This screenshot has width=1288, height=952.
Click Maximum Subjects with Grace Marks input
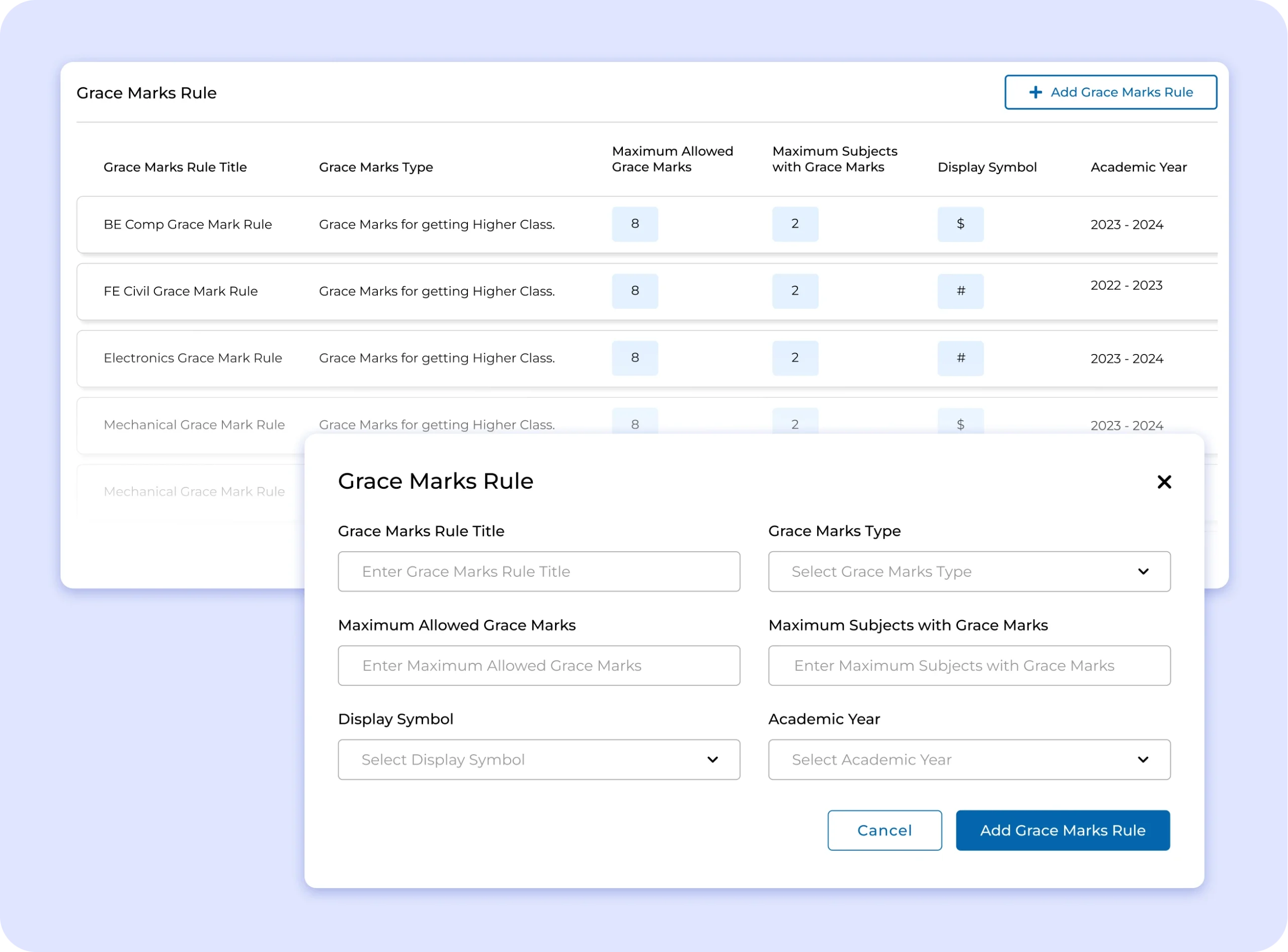click(x=969, y=665)
